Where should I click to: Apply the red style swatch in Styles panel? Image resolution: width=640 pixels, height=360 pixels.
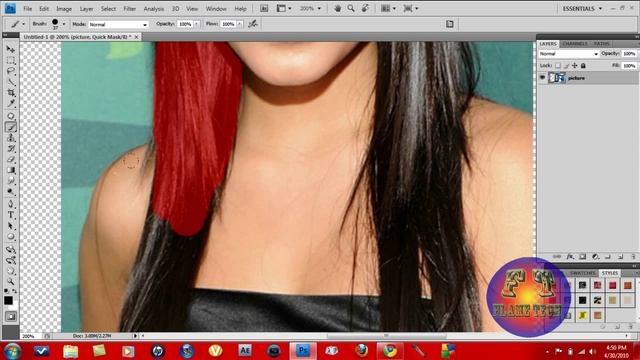click(x=612, y=285)
